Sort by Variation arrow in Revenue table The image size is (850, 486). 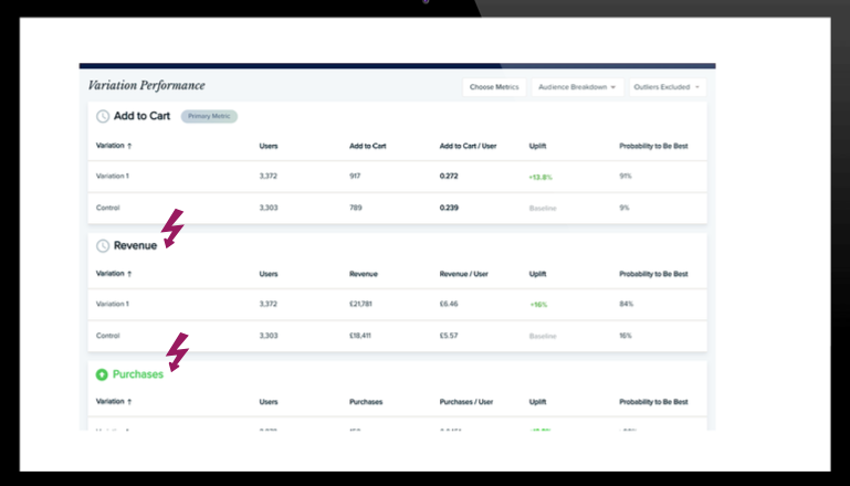click(130, 274)
